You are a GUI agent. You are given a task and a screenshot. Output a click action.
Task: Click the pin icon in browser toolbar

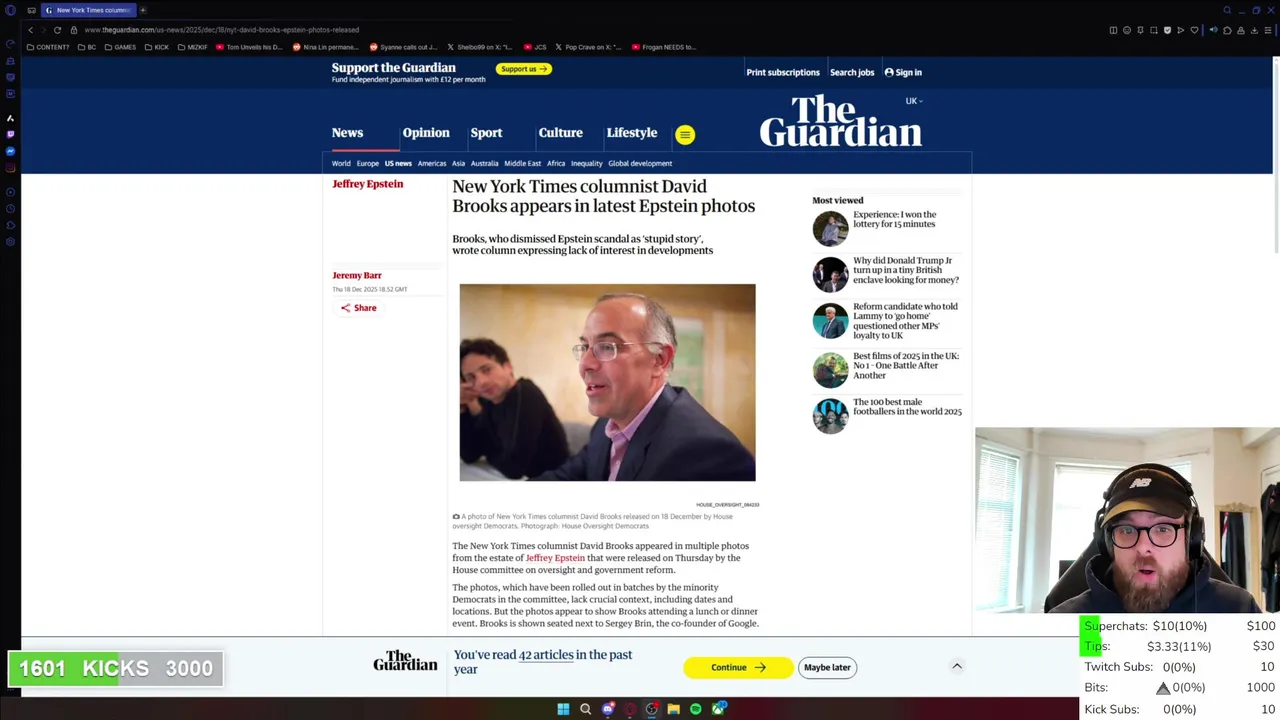1140,30
